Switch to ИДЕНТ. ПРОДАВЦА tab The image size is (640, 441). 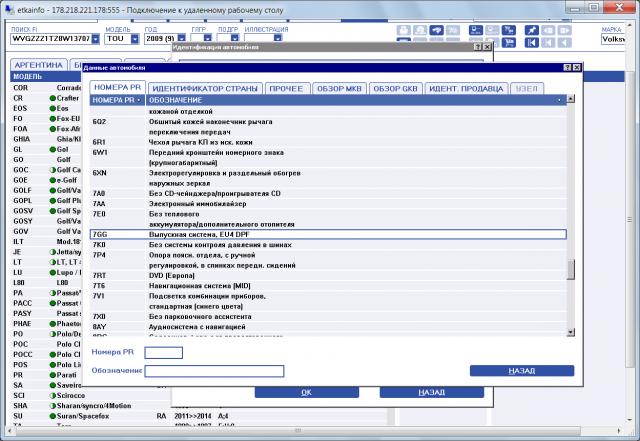[x=466, y=89]
